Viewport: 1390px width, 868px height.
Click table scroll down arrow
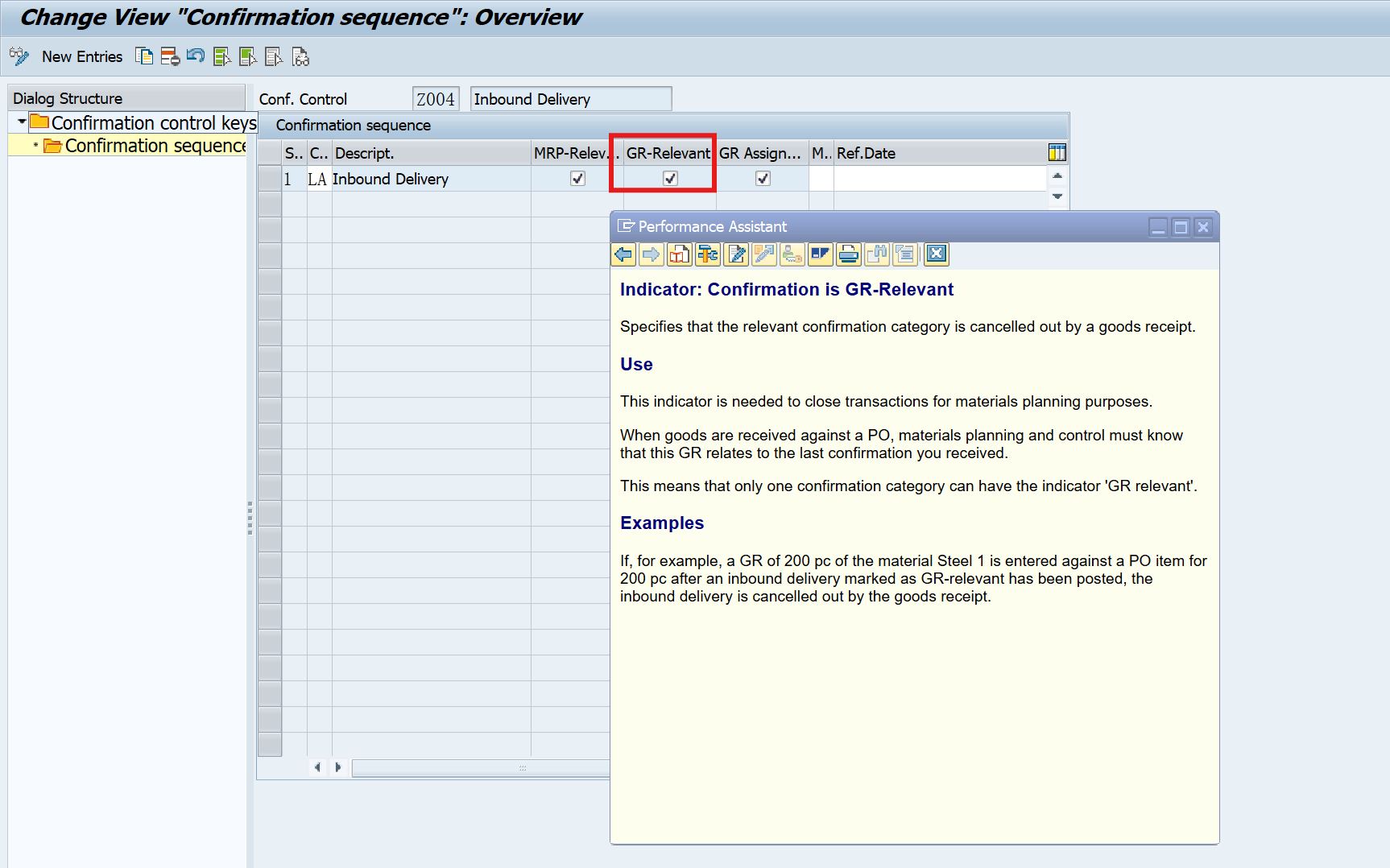click(x=1057, y=196)
